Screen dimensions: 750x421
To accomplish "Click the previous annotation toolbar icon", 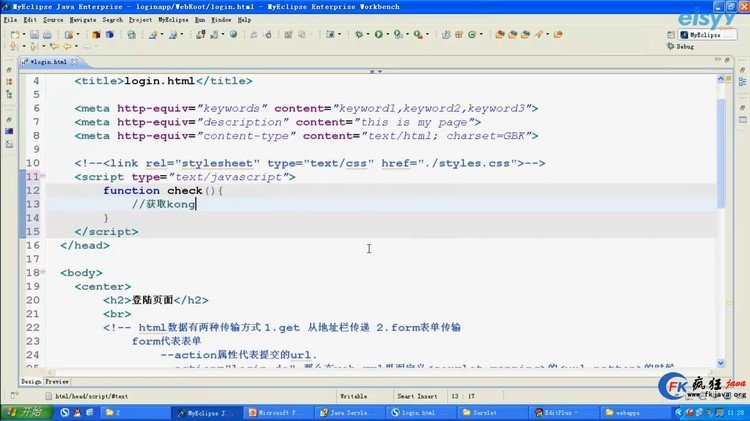I will [33, 46].
